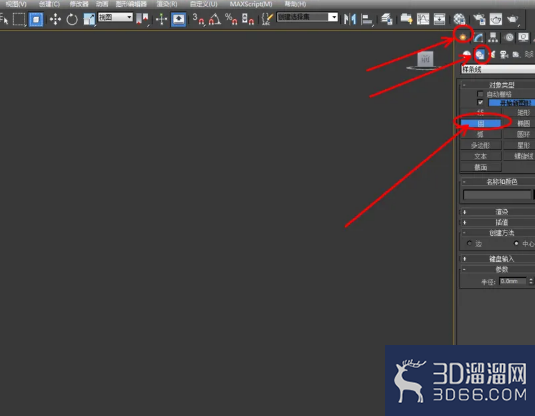Image resolution: width=535 pixels, height=416 pixels.
Task: Open the Layer Manager icon
Action: (x=387, y=19)
